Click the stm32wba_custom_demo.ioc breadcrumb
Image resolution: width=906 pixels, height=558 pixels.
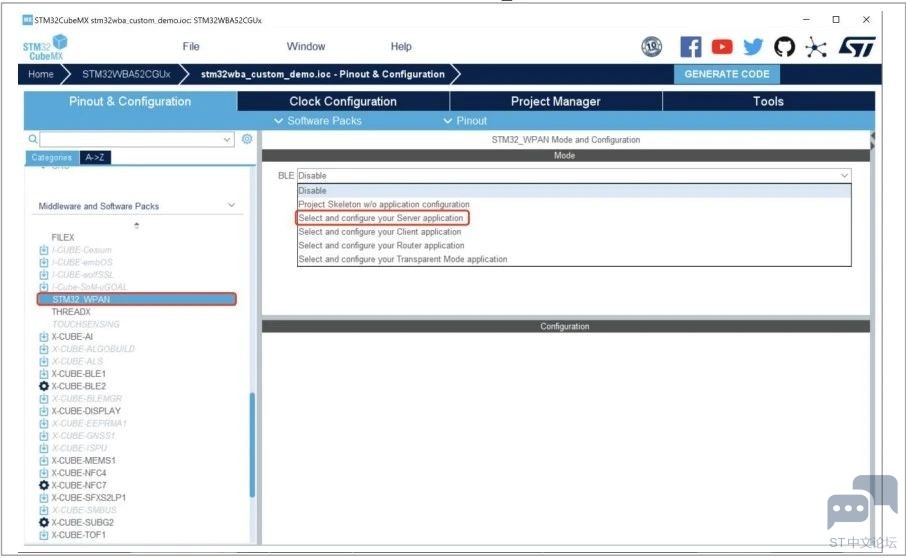click(x=323, y=74)
